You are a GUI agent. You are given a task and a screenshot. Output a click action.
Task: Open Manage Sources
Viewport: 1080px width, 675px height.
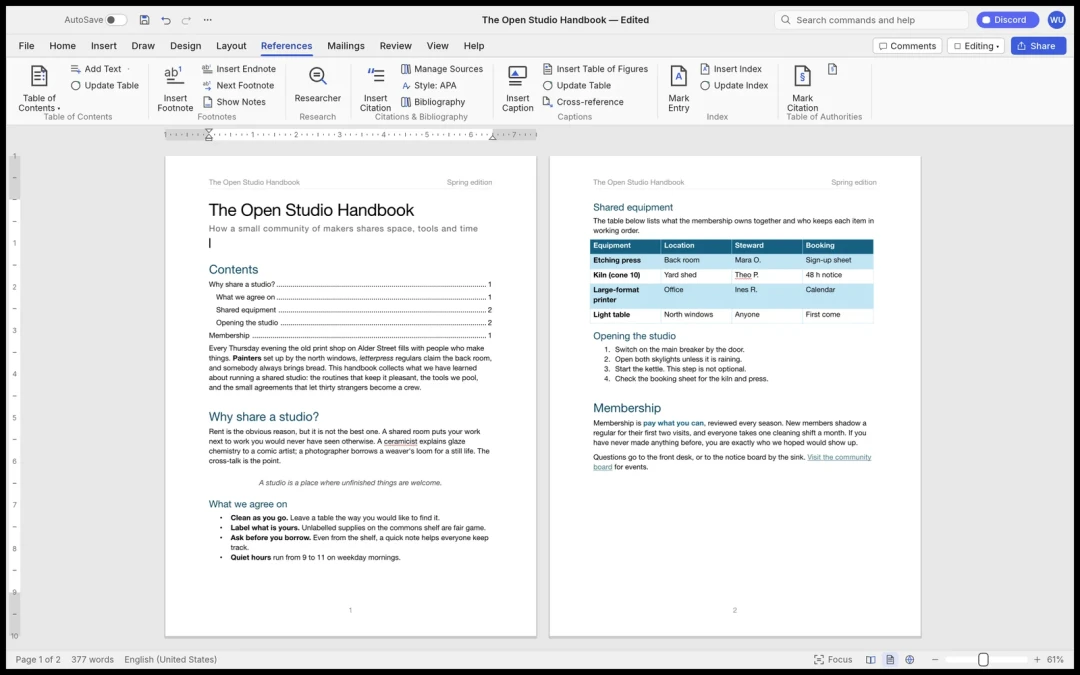(x=442, y=69)
